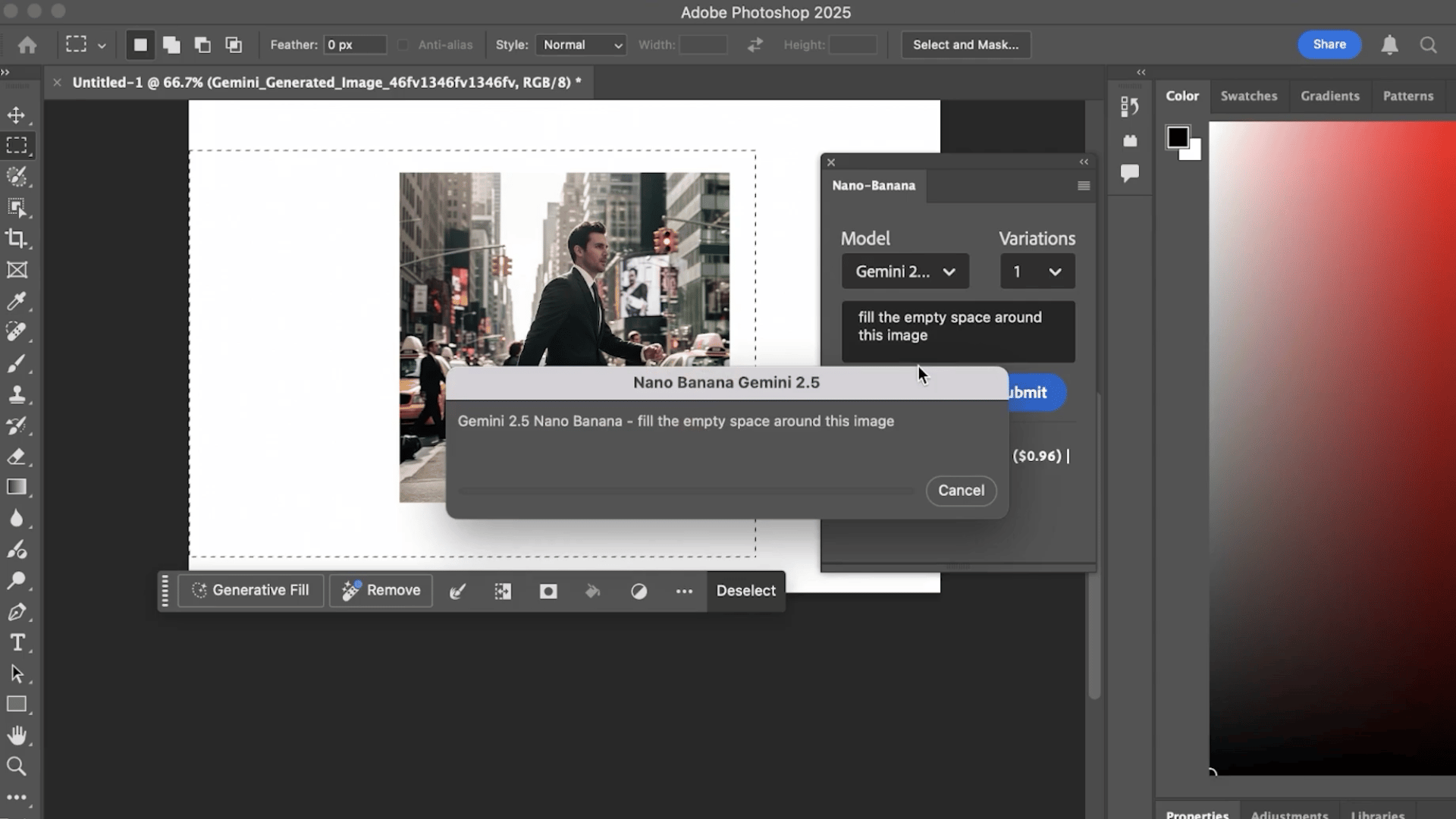
Task: Select the Quick Selection tool
Action: (x=17, y=176)
